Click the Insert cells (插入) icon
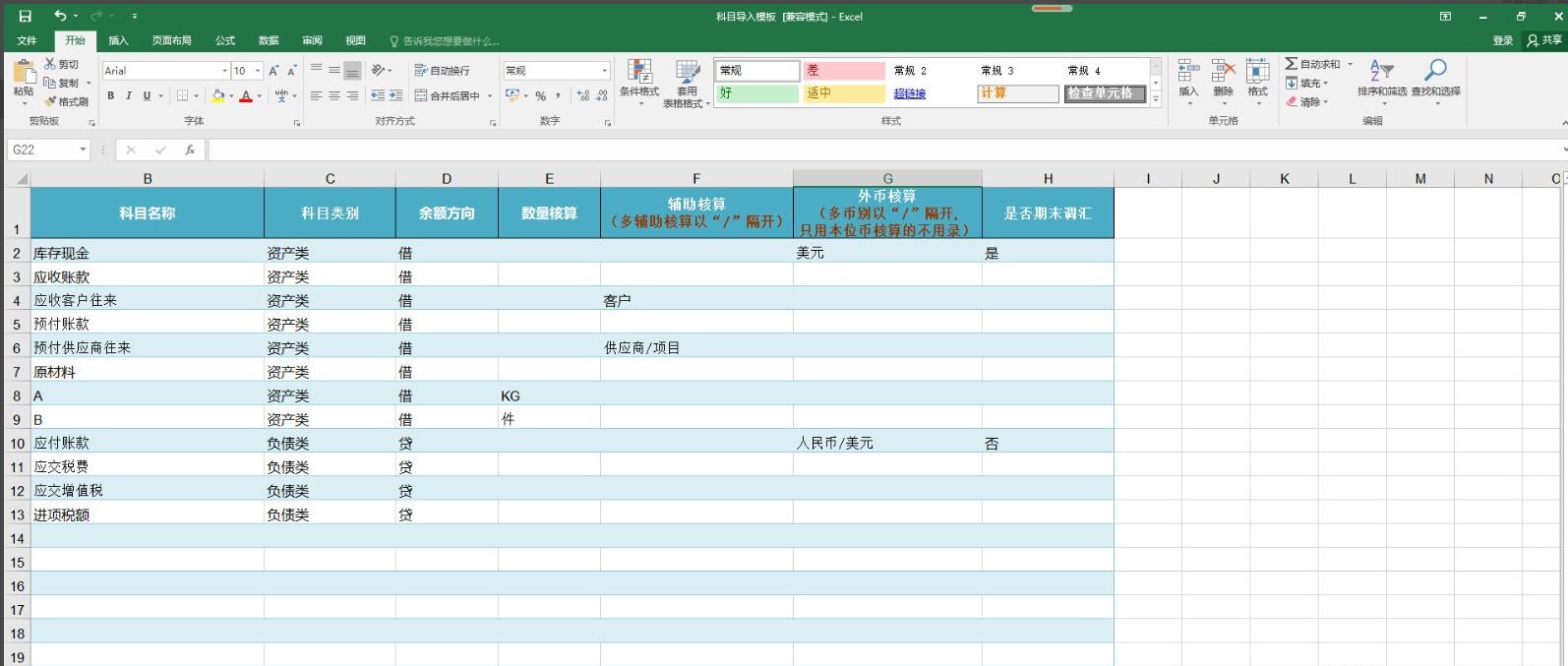Viewport: 1568px width, 666px height. (1188, 71)
